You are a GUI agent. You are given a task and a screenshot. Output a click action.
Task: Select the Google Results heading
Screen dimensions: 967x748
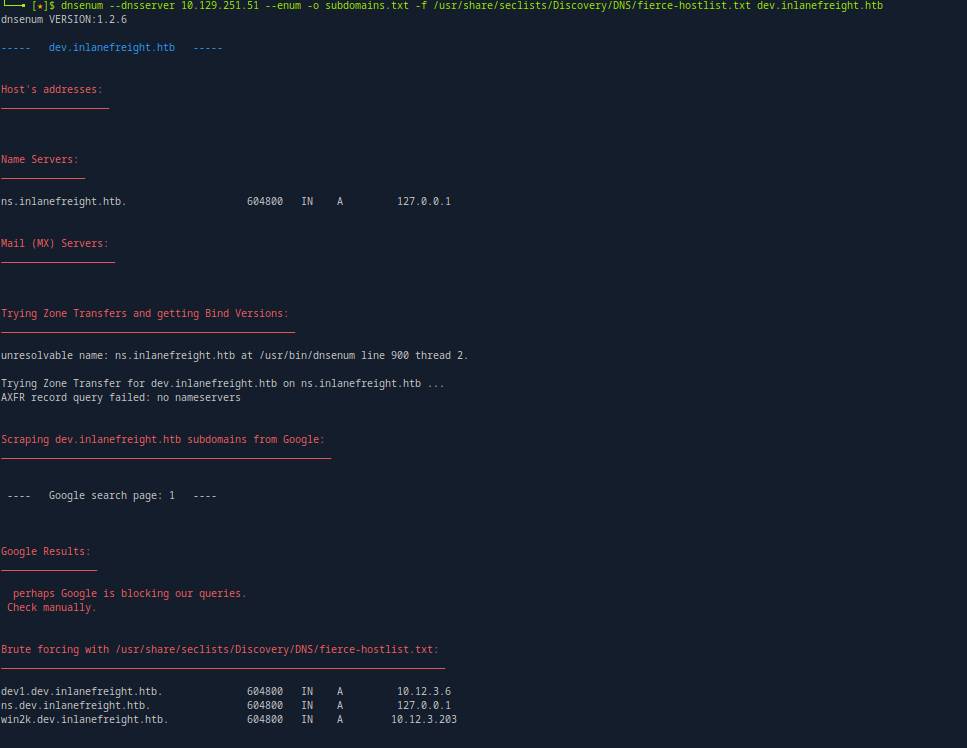coord(46,552)
